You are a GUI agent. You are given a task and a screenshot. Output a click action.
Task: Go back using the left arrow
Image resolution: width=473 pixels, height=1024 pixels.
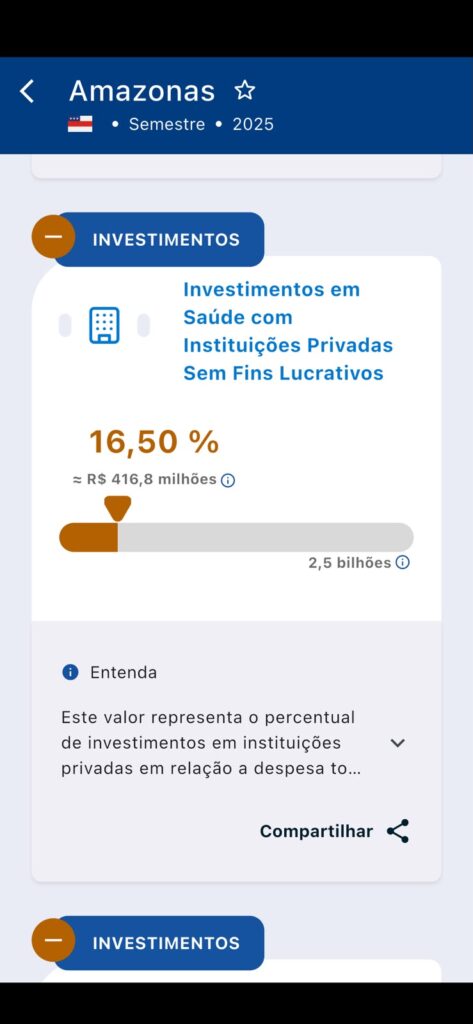pyautogui.click(x=27, y=91)
